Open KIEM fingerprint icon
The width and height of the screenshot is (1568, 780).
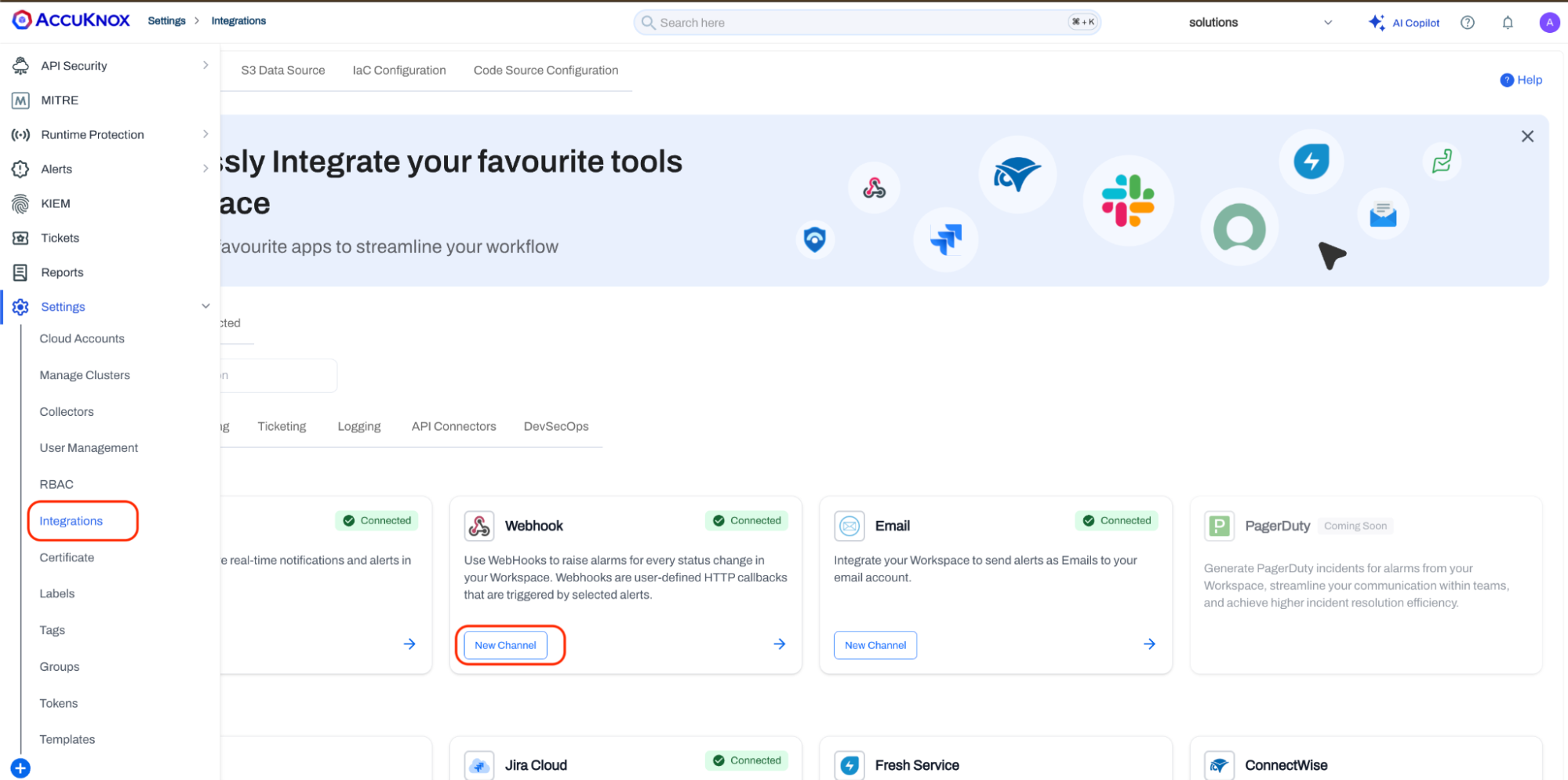coord(20,204)
